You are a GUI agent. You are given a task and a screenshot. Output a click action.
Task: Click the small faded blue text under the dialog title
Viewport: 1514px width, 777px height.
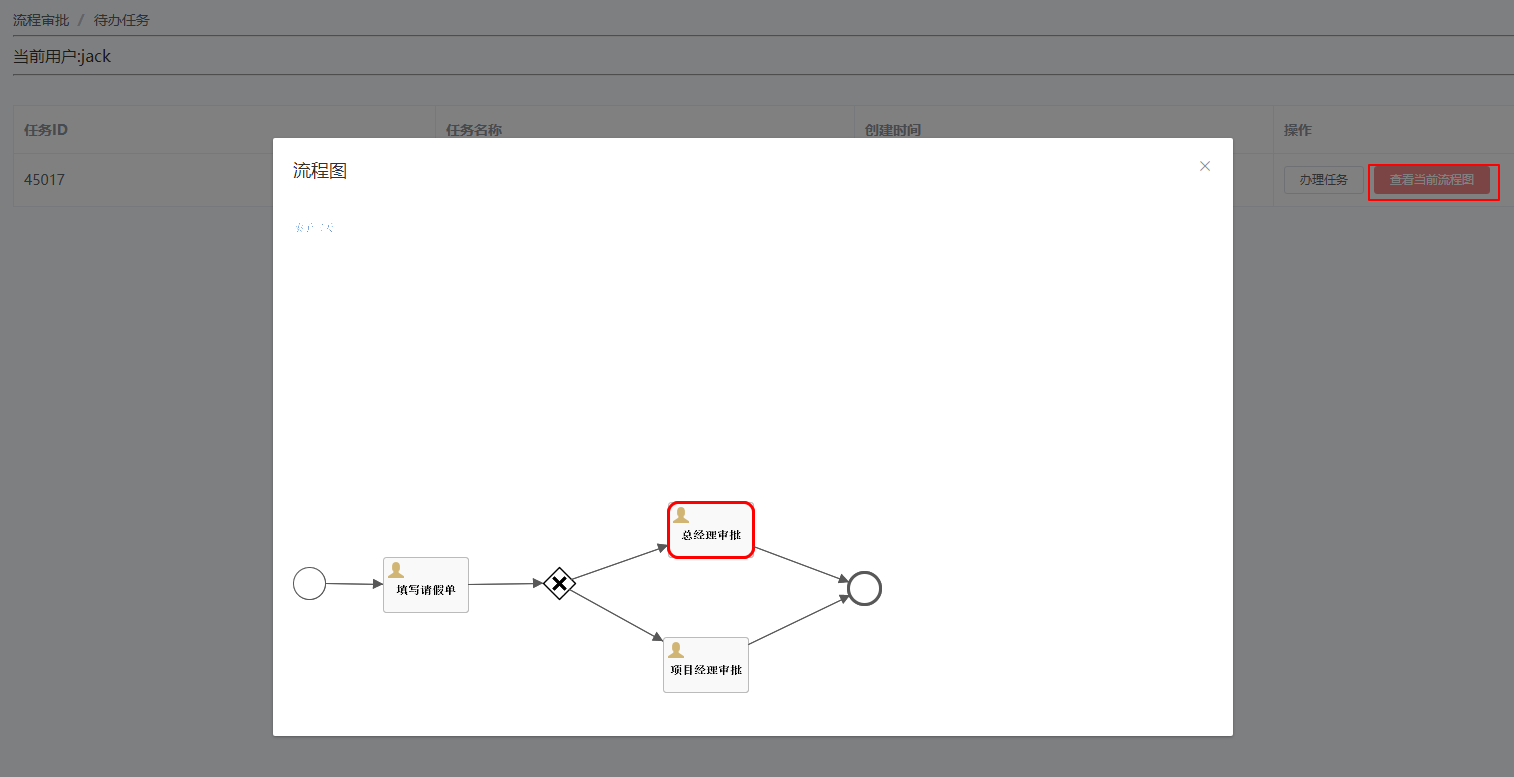pyautogui.click(x=314, y=228)
